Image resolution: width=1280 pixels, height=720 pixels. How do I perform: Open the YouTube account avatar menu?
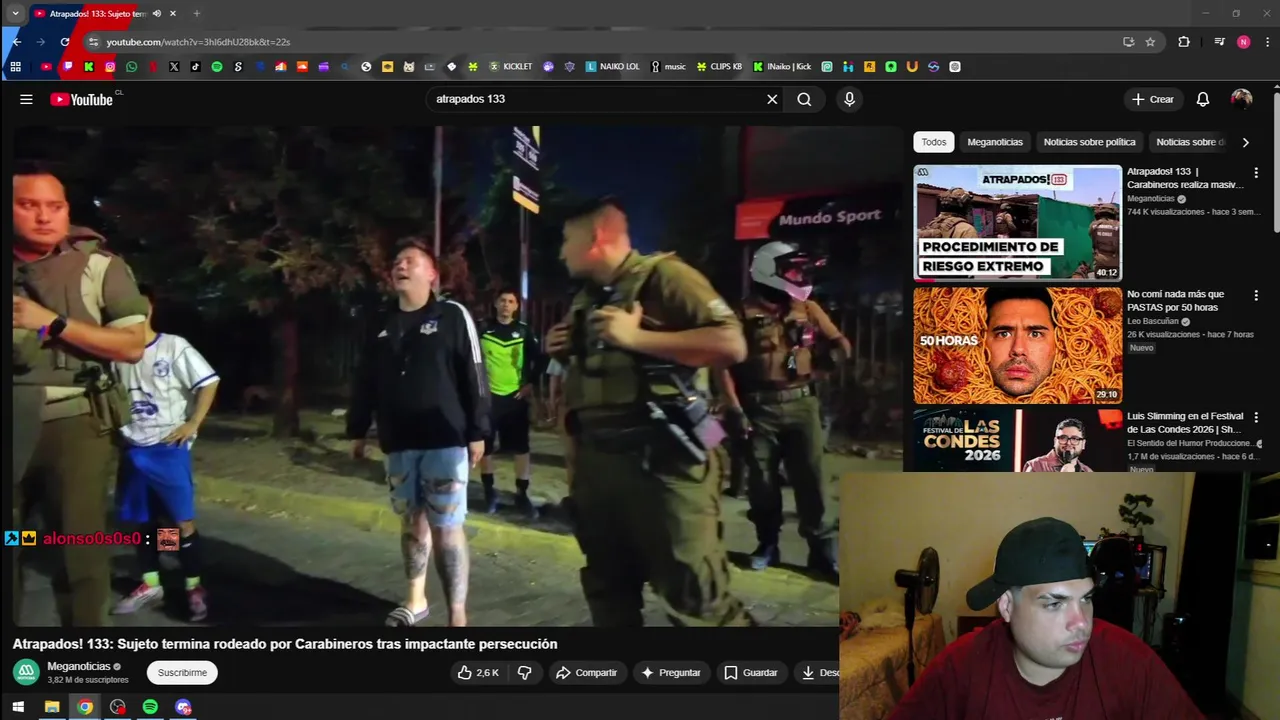point(1242,99)
